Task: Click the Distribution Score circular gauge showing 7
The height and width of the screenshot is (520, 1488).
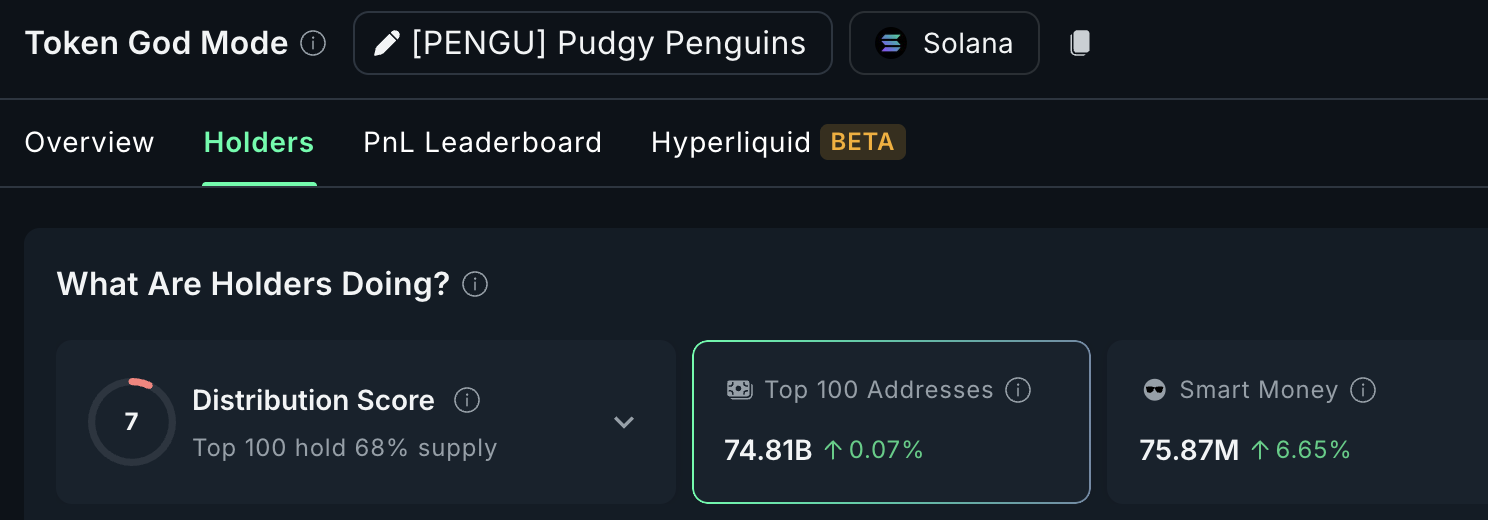Action: click(x=132, y=422)
